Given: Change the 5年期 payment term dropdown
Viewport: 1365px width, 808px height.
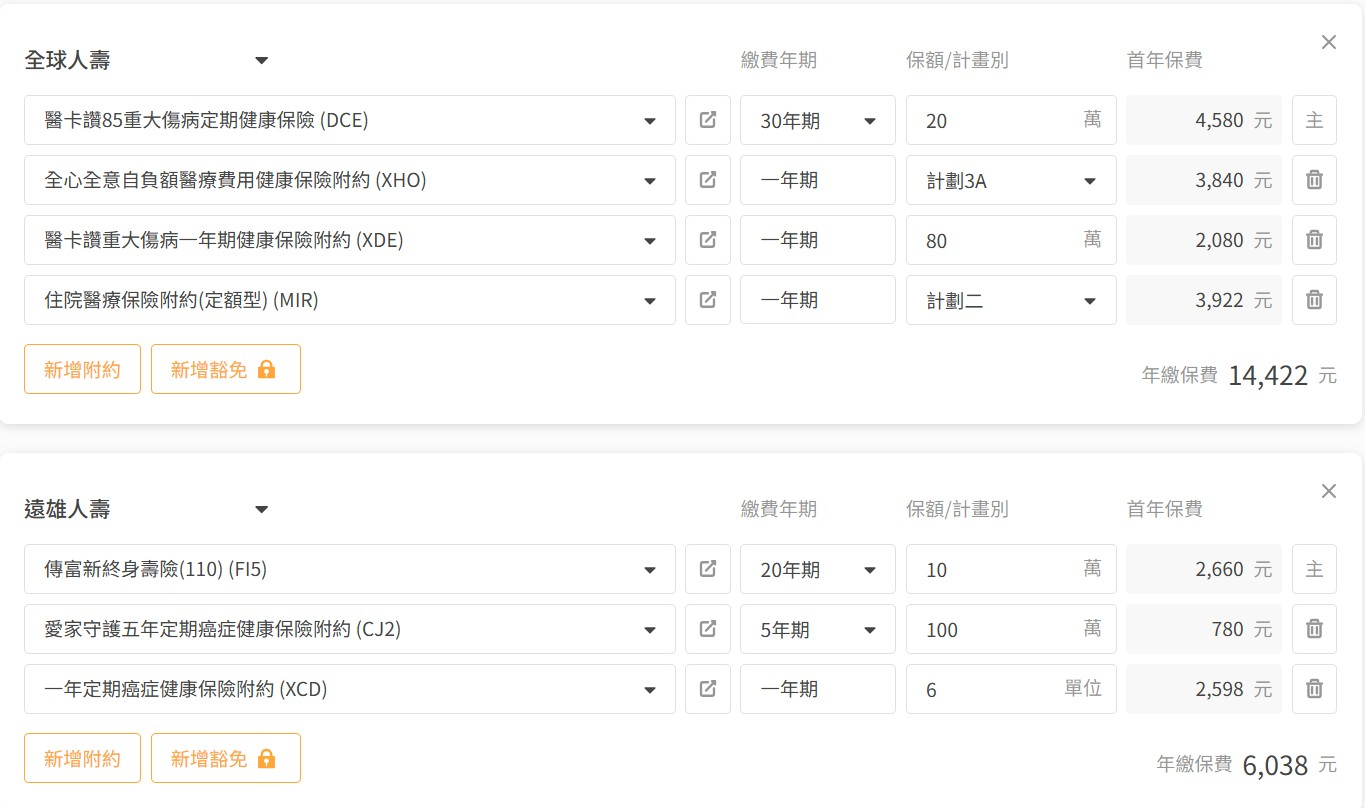Looking at the screenshot, I should pyautogui.click(x=817, y=630).
